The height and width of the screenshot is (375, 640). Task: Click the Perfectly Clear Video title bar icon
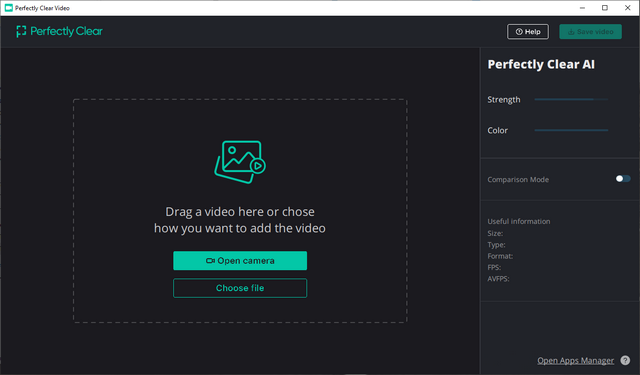click(x=9, y=8)
